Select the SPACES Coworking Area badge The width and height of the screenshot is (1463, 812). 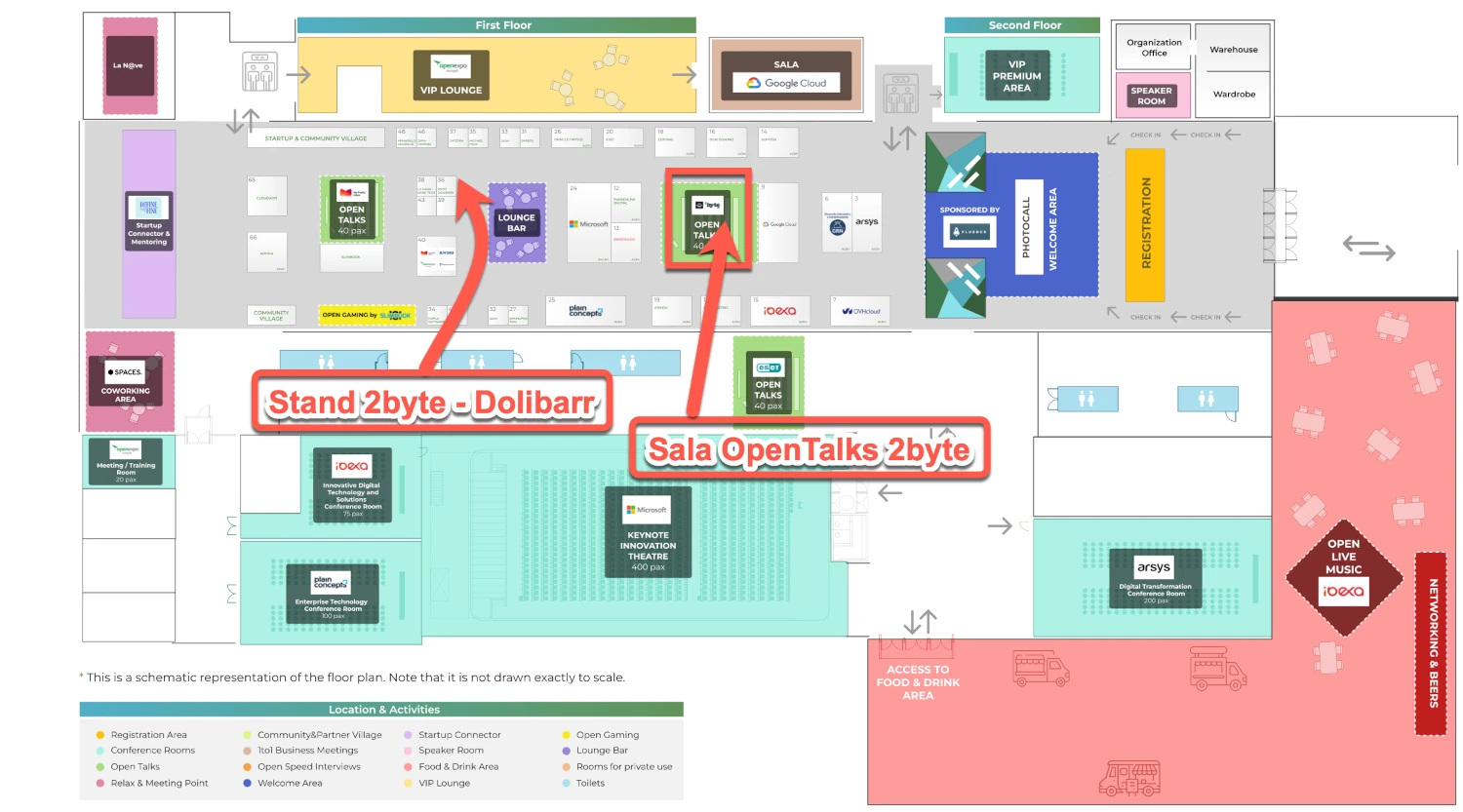pyautogui.click(x=126, y=383)
